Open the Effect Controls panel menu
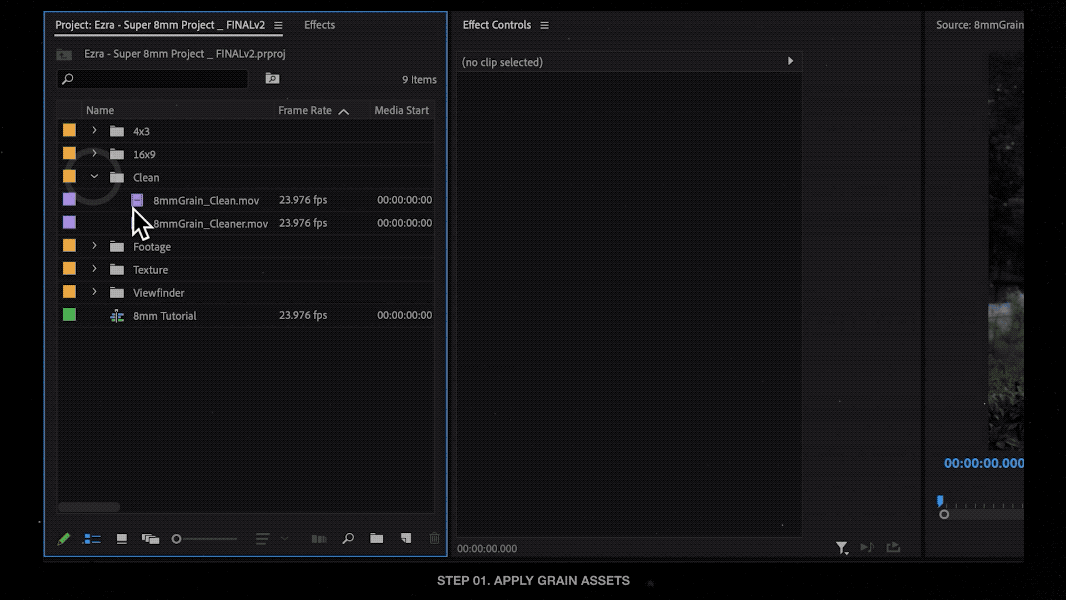The width and height of the screenshot is (1066, 600). pyautogui.click(x=544, y=25)
